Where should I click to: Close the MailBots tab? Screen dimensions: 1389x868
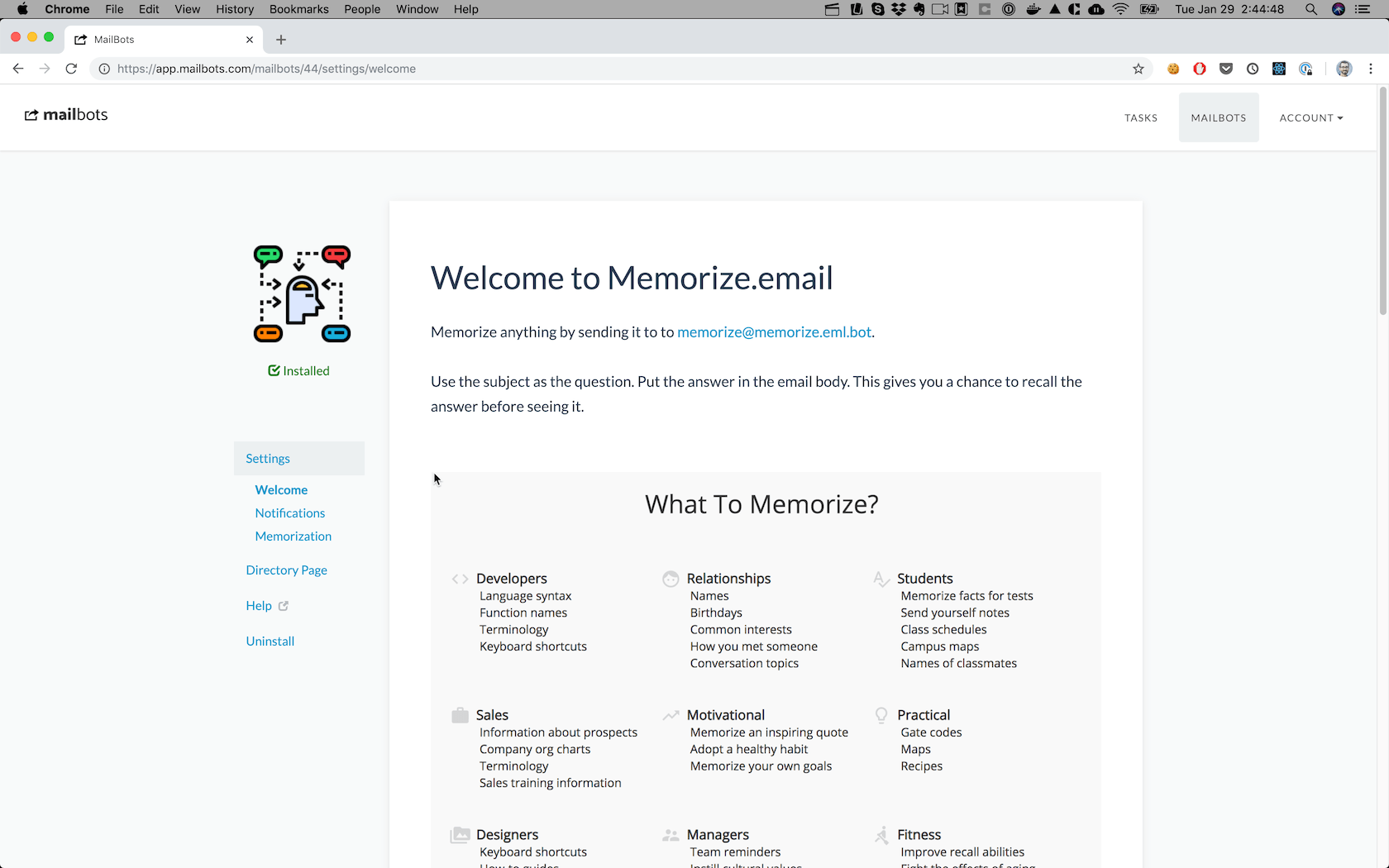pos(250,40)
